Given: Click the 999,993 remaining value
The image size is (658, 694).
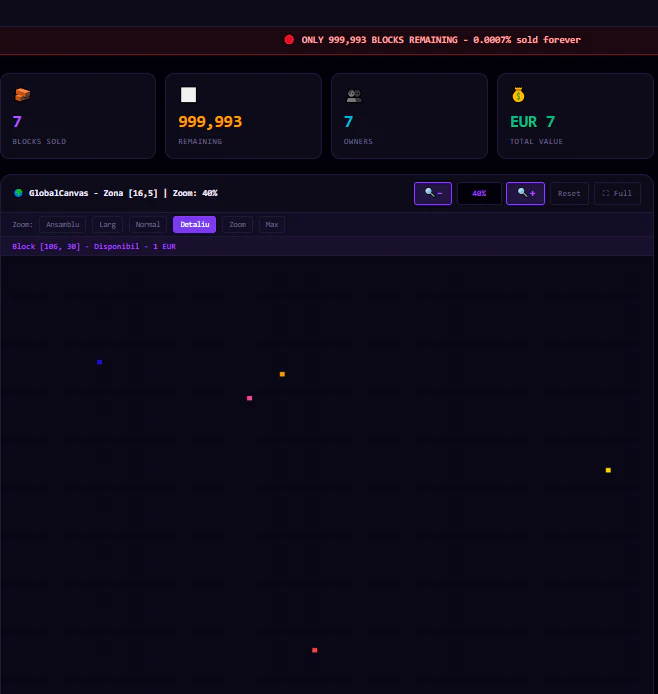Looking at the screenshot, I should coord(210,122).
